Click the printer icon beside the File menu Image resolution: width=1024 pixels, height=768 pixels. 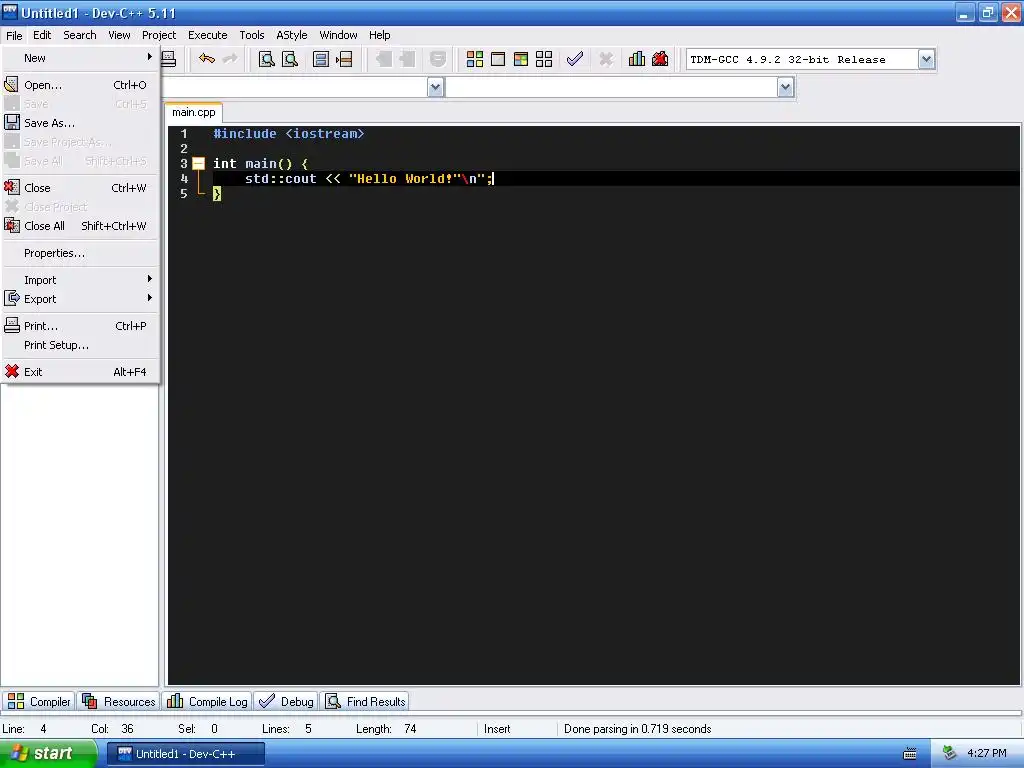(x=168, y=59)
